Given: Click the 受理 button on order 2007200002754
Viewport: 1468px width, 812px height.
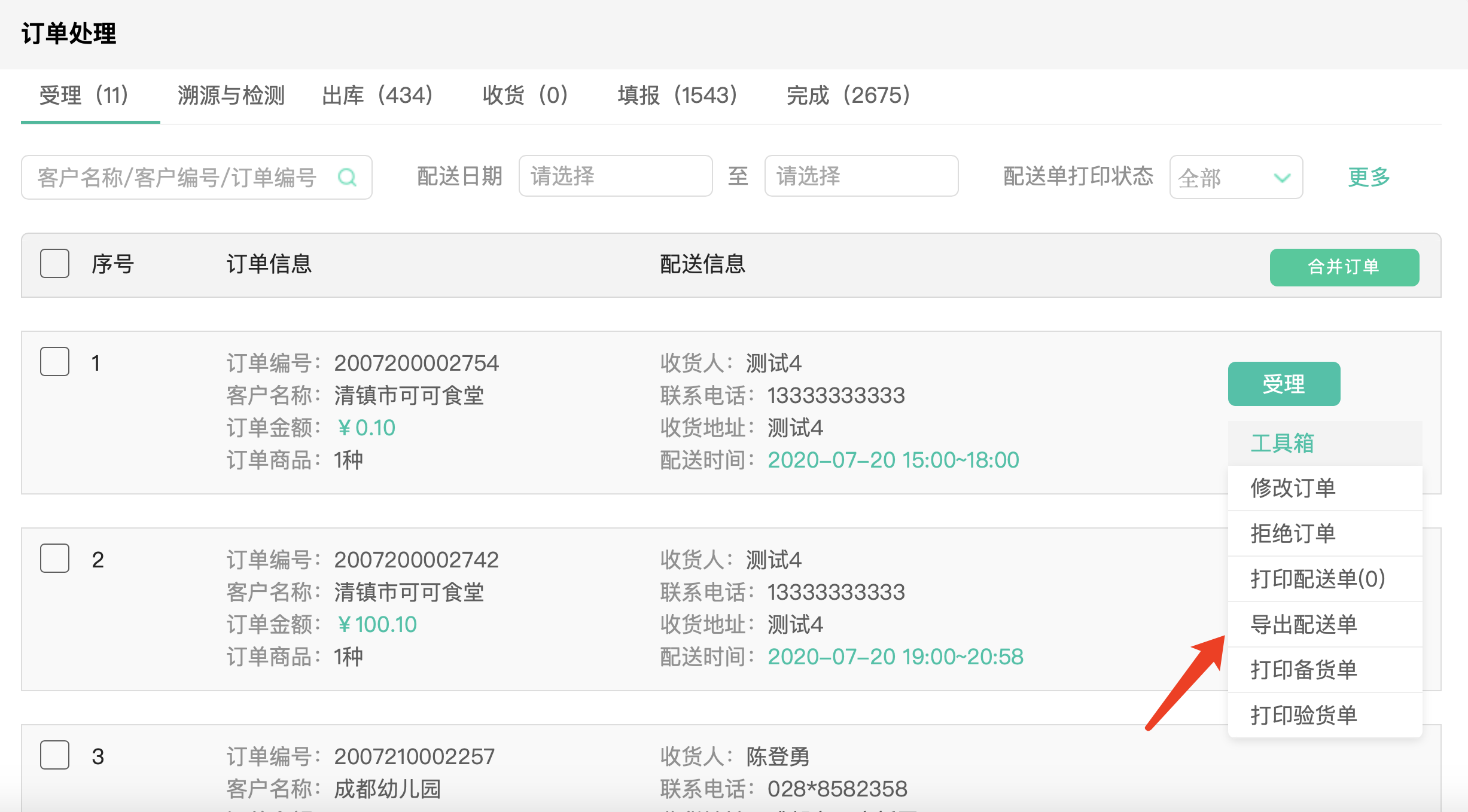Looking at the screenshot, I should coord(1284,384).
